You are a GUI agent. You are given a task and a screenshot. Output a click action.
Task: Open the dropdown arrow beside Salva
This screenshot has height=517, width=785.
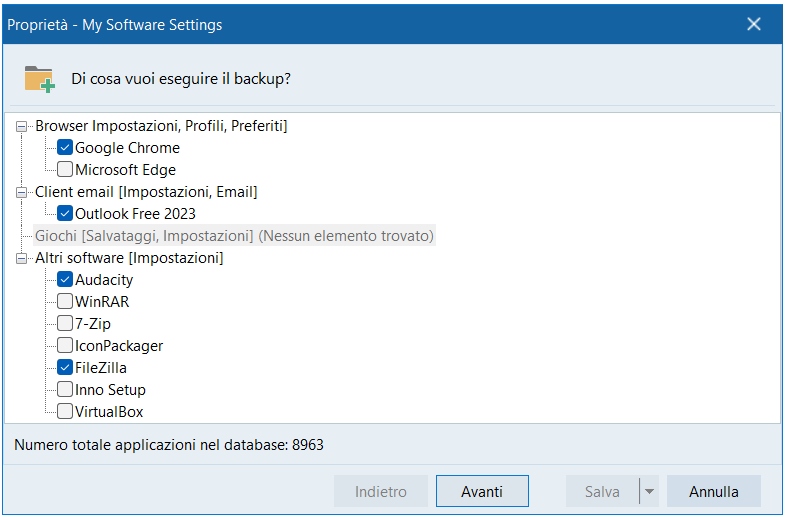tap(649, 492)
